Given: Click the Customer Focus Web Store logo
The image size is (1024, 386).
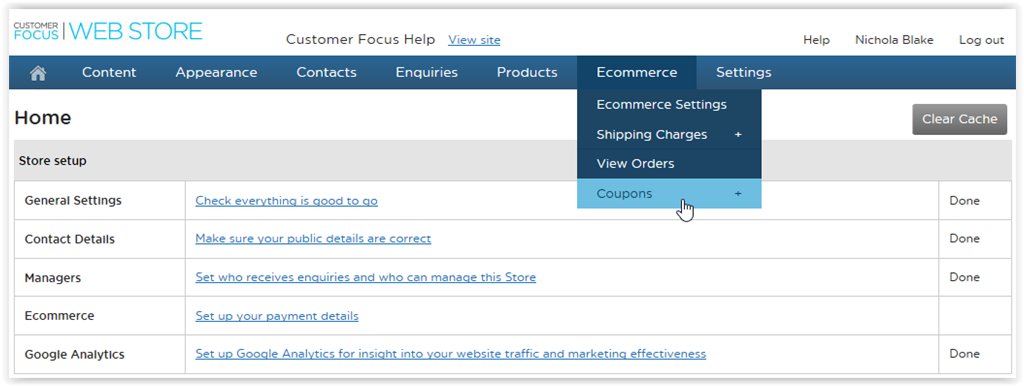Looking at the screenshot, I should click(108, 31).
